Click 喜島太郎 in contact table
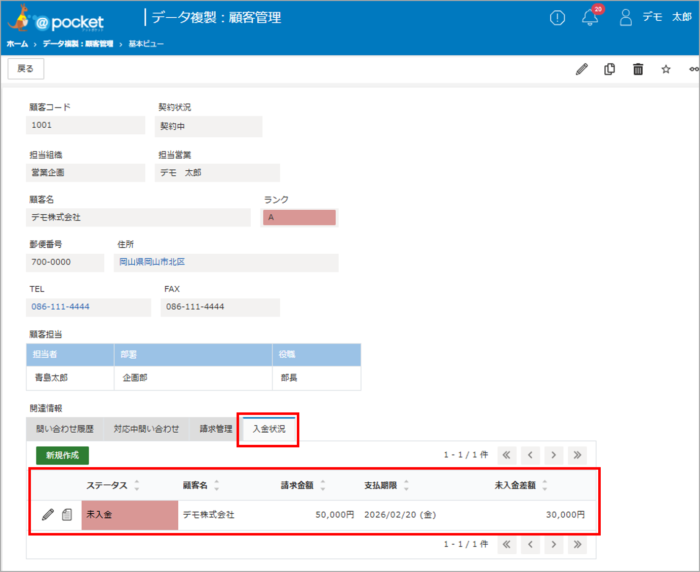This screenshot has height=572, width=700. pyautogui.click(x=51, y=378)
